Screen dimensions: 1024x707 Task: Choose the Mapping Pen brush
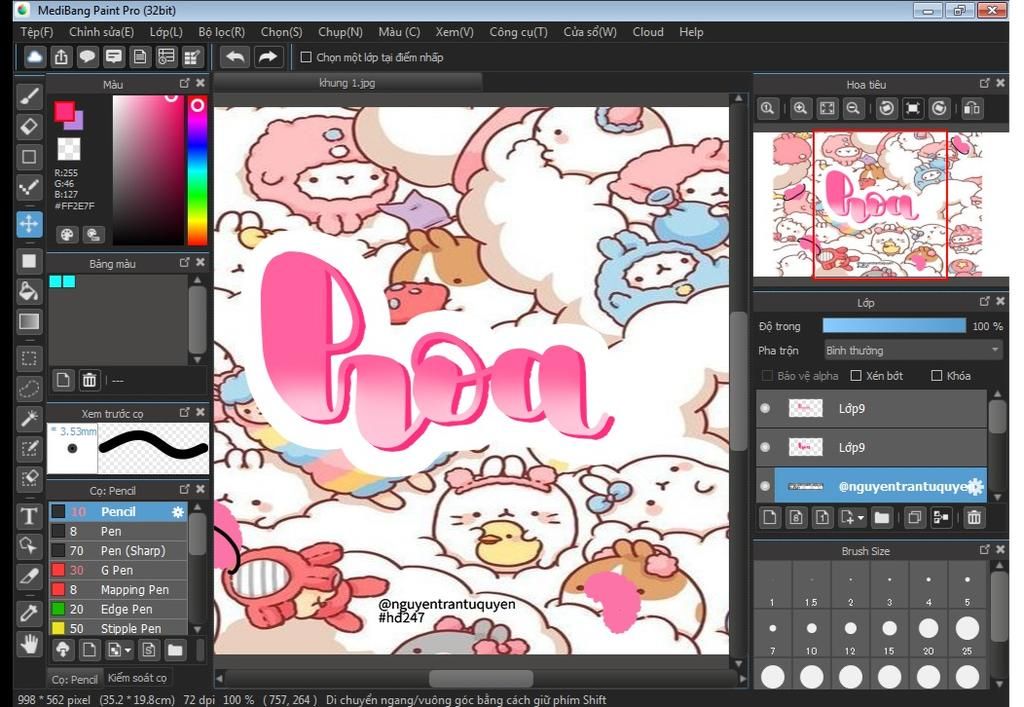click(118, 589)
